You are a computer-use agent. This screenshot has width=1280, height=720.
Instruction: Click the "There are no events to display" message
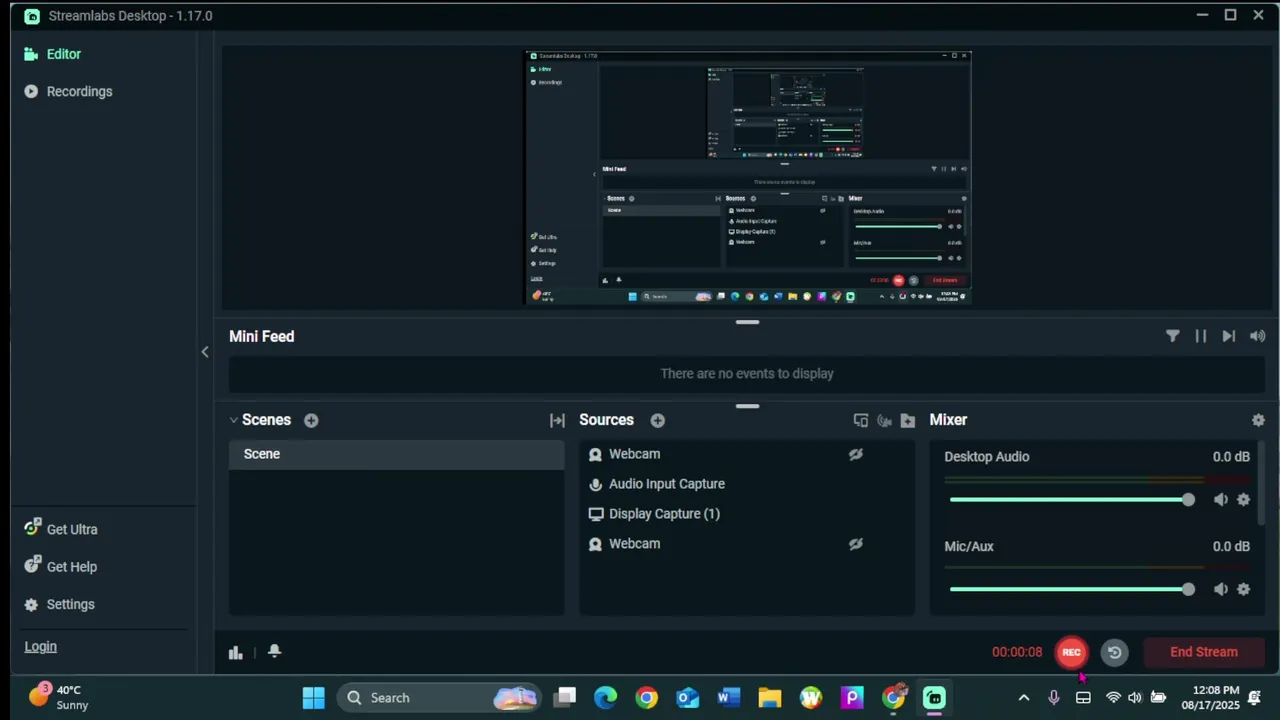(747, 373)
